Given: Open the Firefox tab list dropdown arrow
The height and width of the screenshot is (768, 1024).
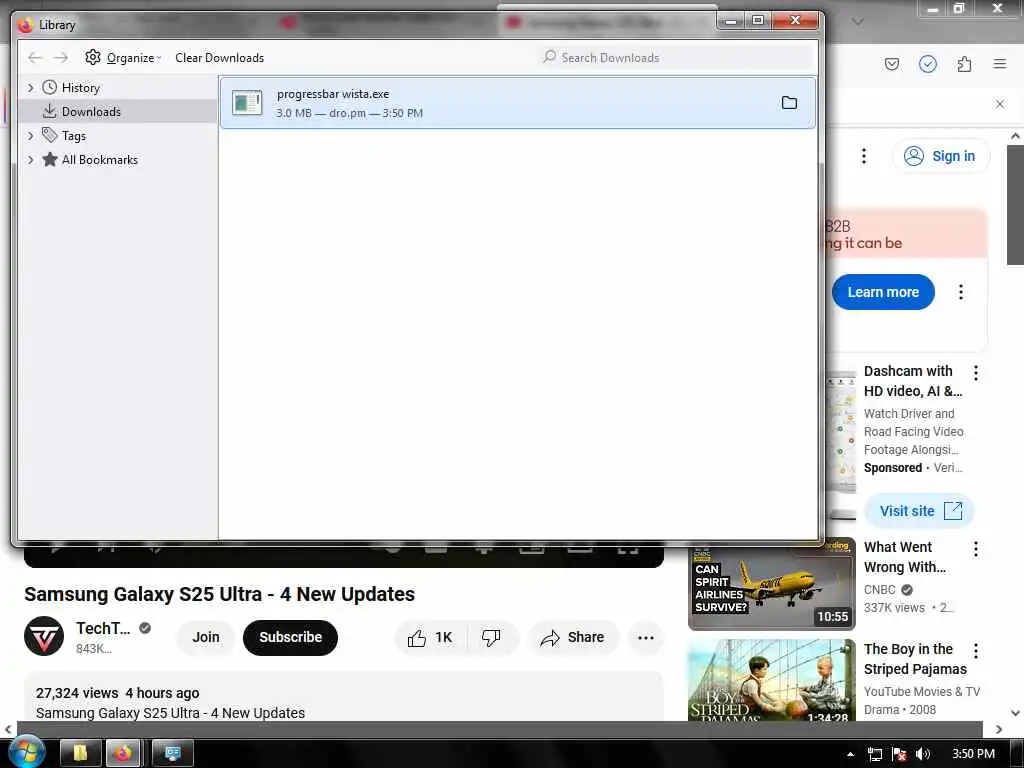Looking at the screenshot, I should [857, 22].
